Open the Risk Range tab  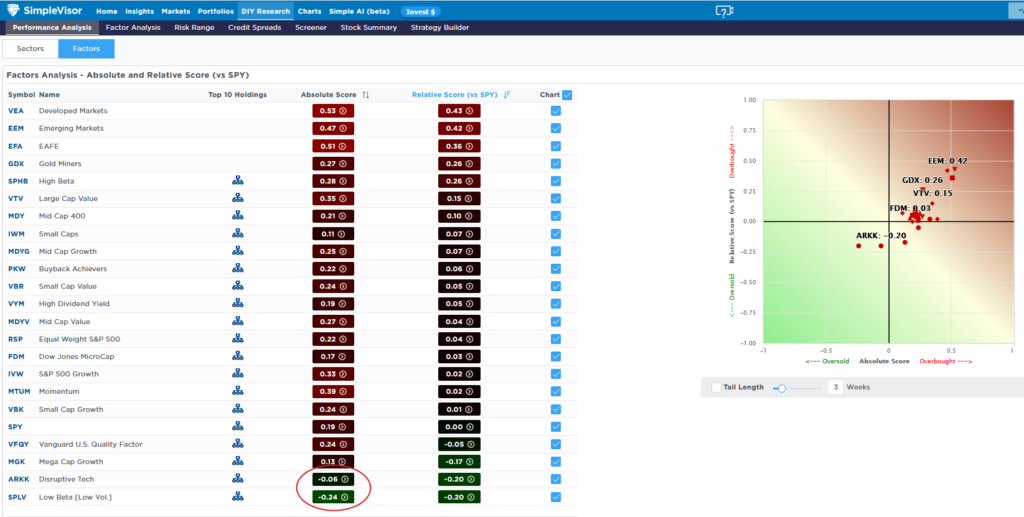pyautogui.click(x=193, y=28)
